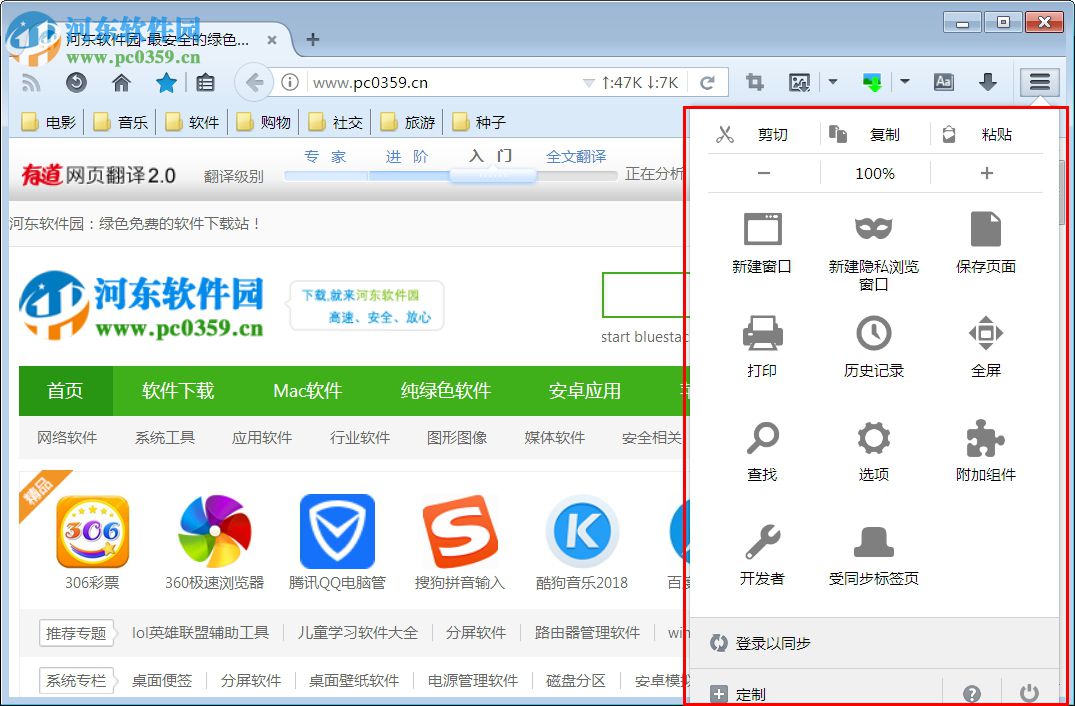This screenshot has height=706, width=1075.
Task: Toggle full screen mode (全屏)
Action: (984, 333)
